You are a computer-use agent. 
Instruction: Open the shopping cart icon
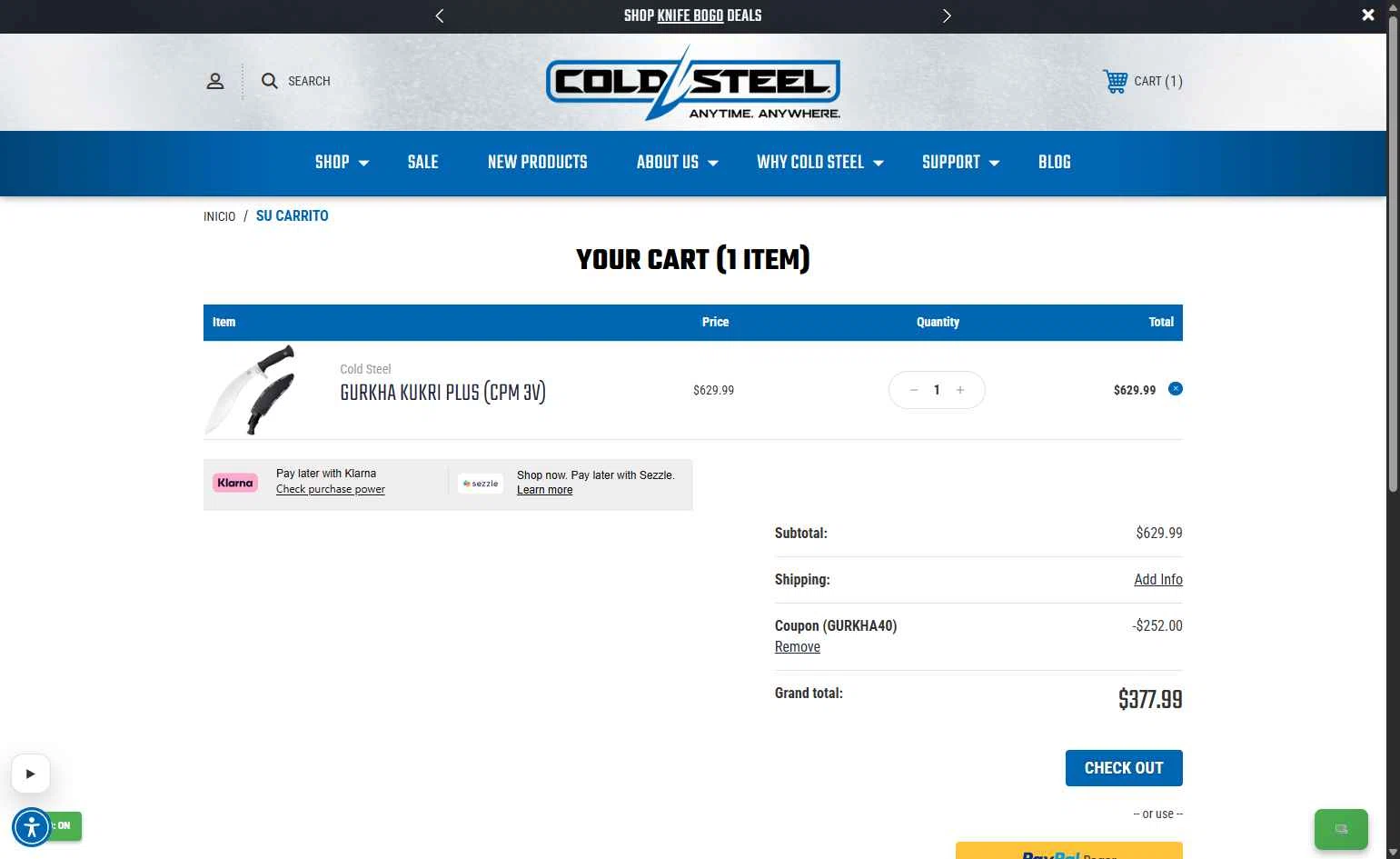tap(1116, 81)
